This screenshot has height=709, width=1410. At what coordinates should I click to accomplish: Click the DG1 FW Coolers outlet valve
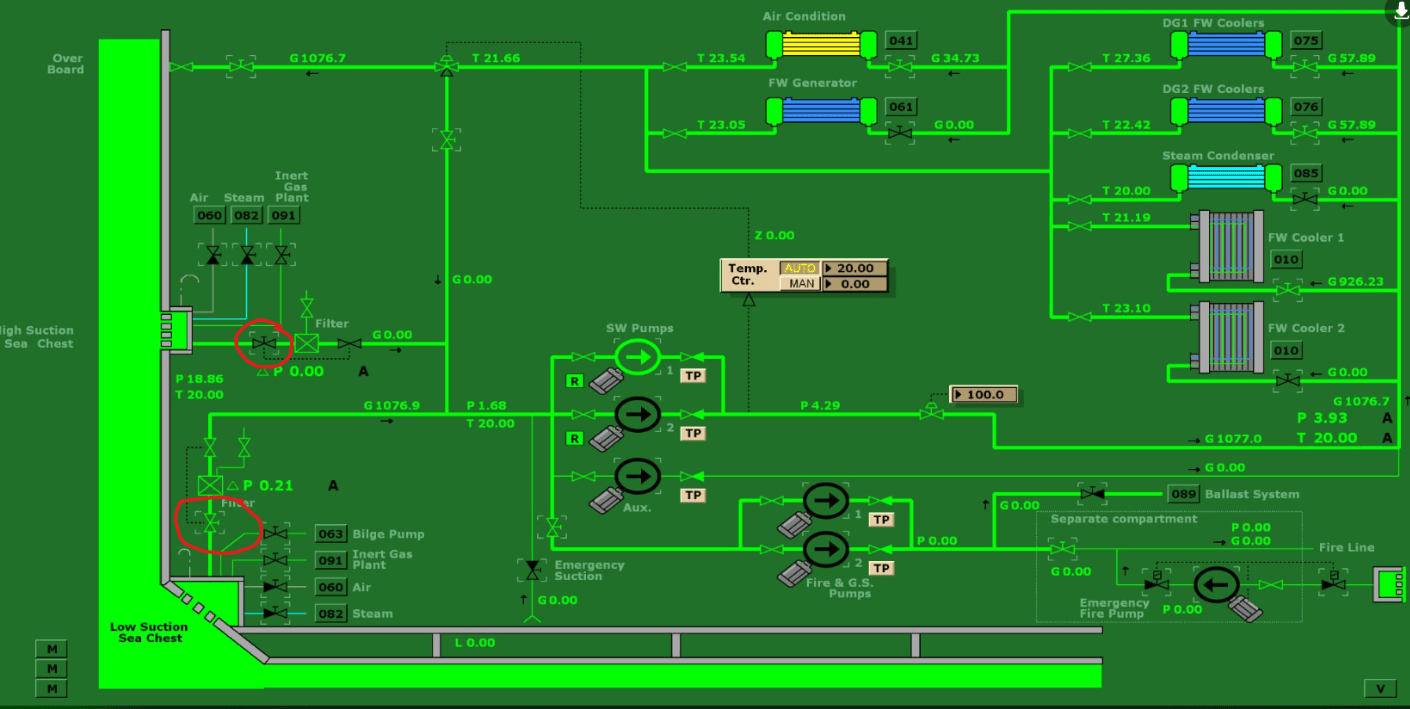pos(1304,67)
